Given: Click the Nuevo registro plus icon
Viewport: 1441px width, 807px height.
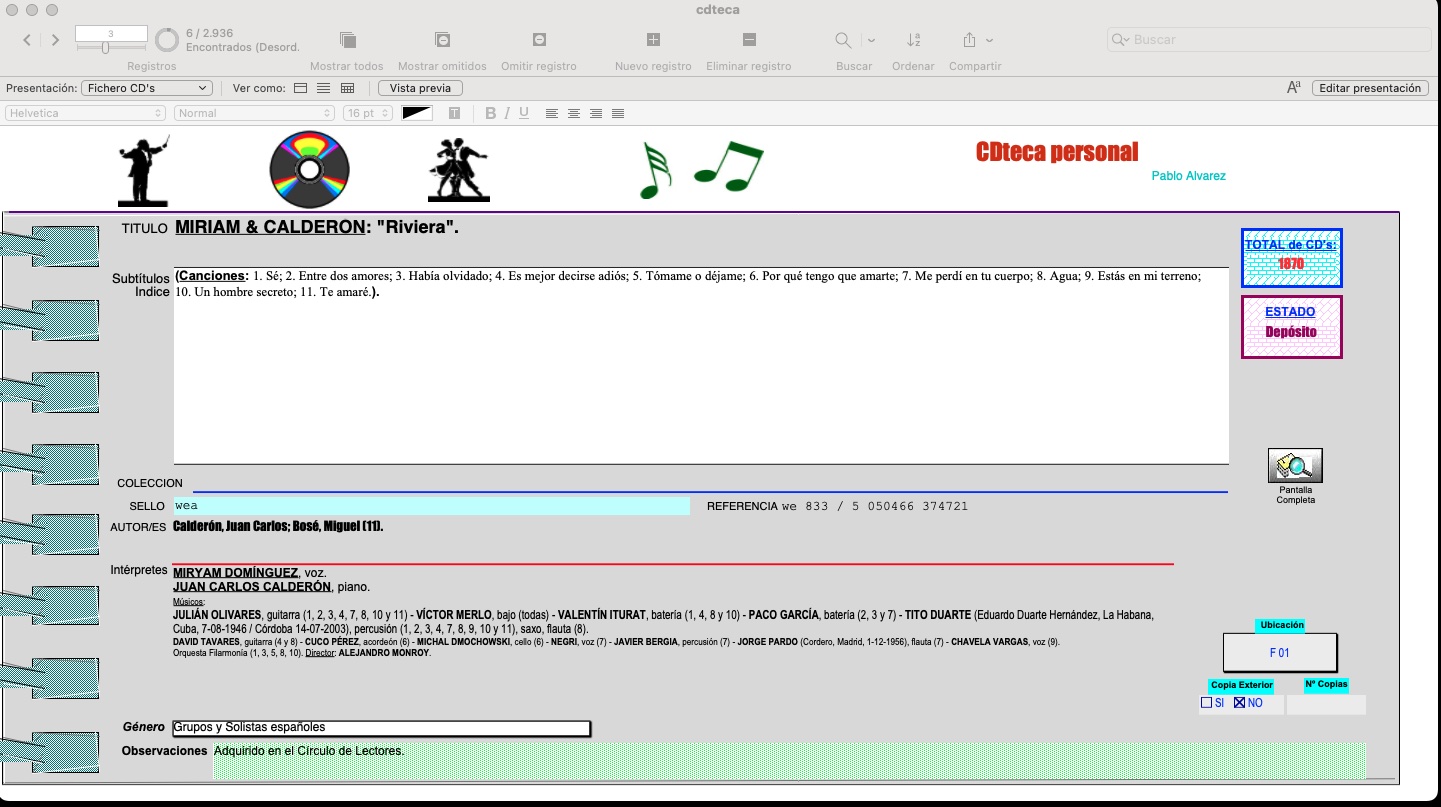Looking at the screenshot, I should point(653,40).
